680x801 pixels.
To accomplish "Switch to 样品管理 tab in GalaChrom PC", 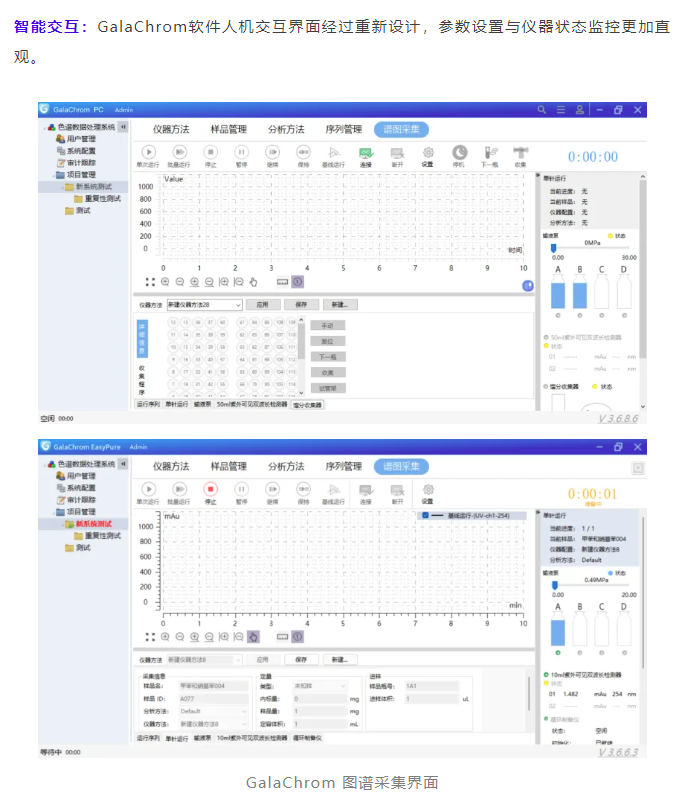I will coord(228,130).
